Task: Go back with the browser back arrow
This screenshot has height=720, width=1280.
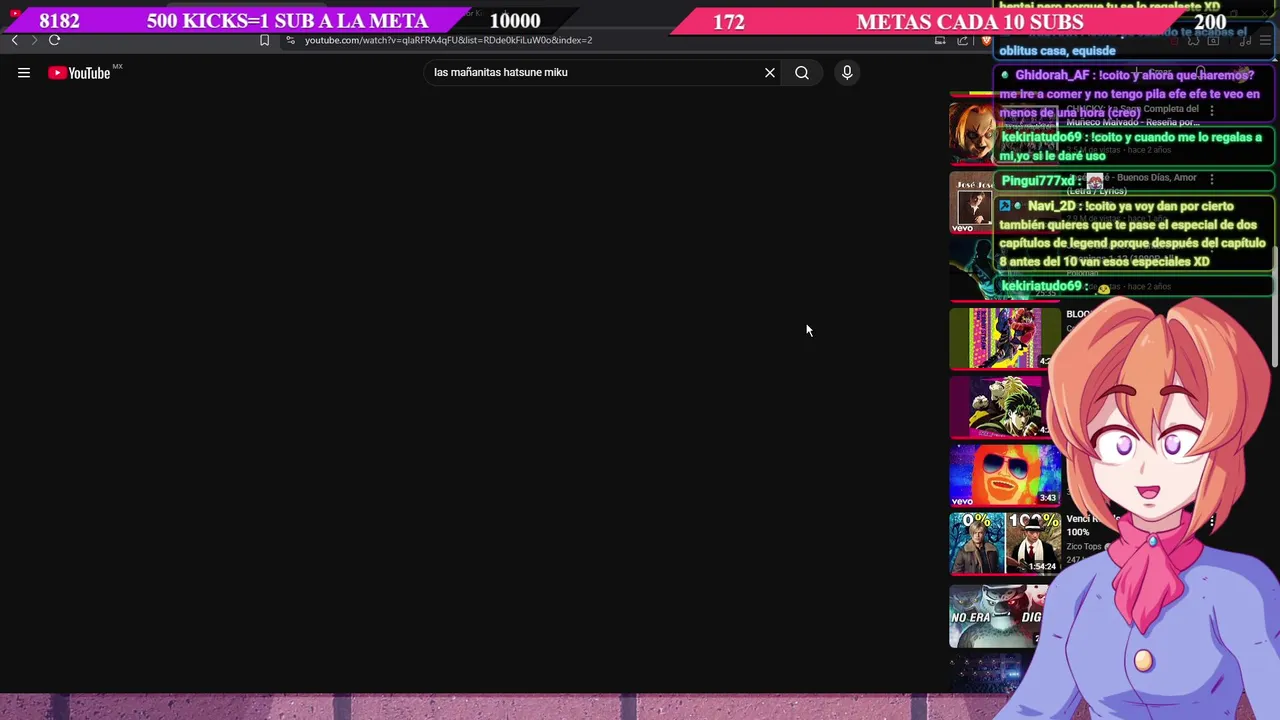Action: point(14,40)
